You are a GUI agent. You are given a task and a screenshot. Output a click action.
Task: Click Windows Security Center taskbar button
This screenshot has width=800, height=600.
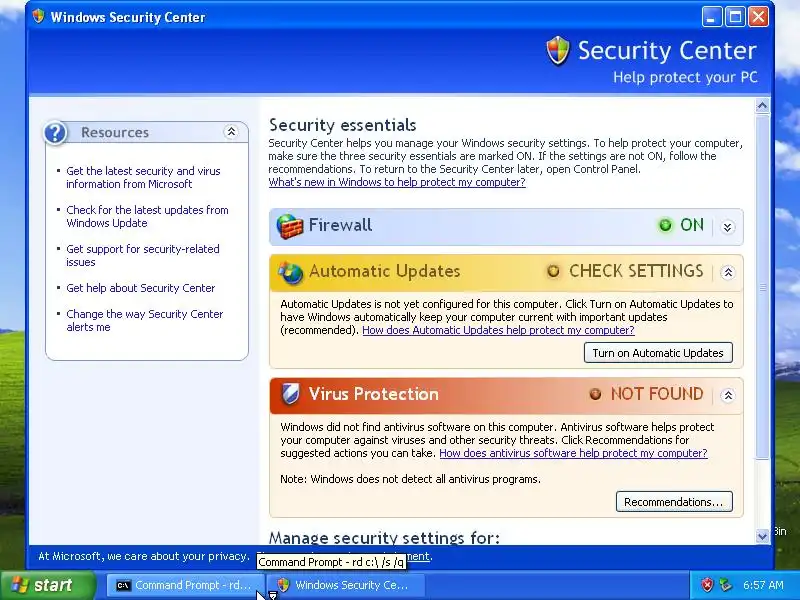[346, 585]
